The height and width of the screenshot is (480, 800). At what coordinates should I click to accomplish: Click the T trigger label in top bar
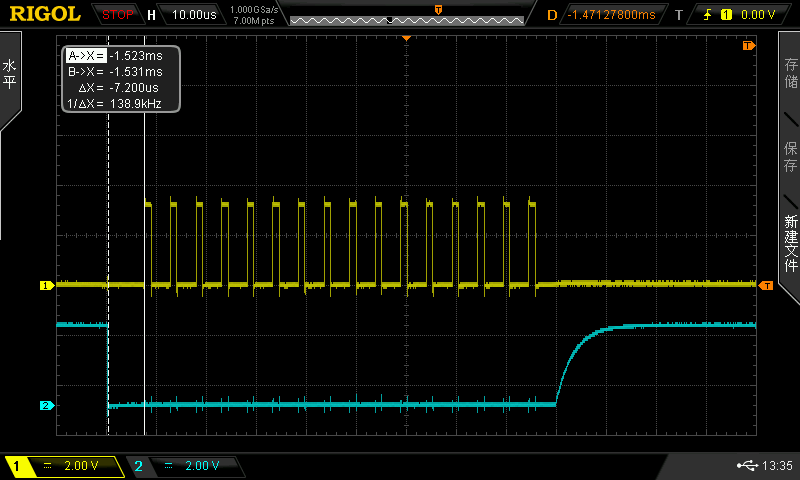click(x=679, y=15)
